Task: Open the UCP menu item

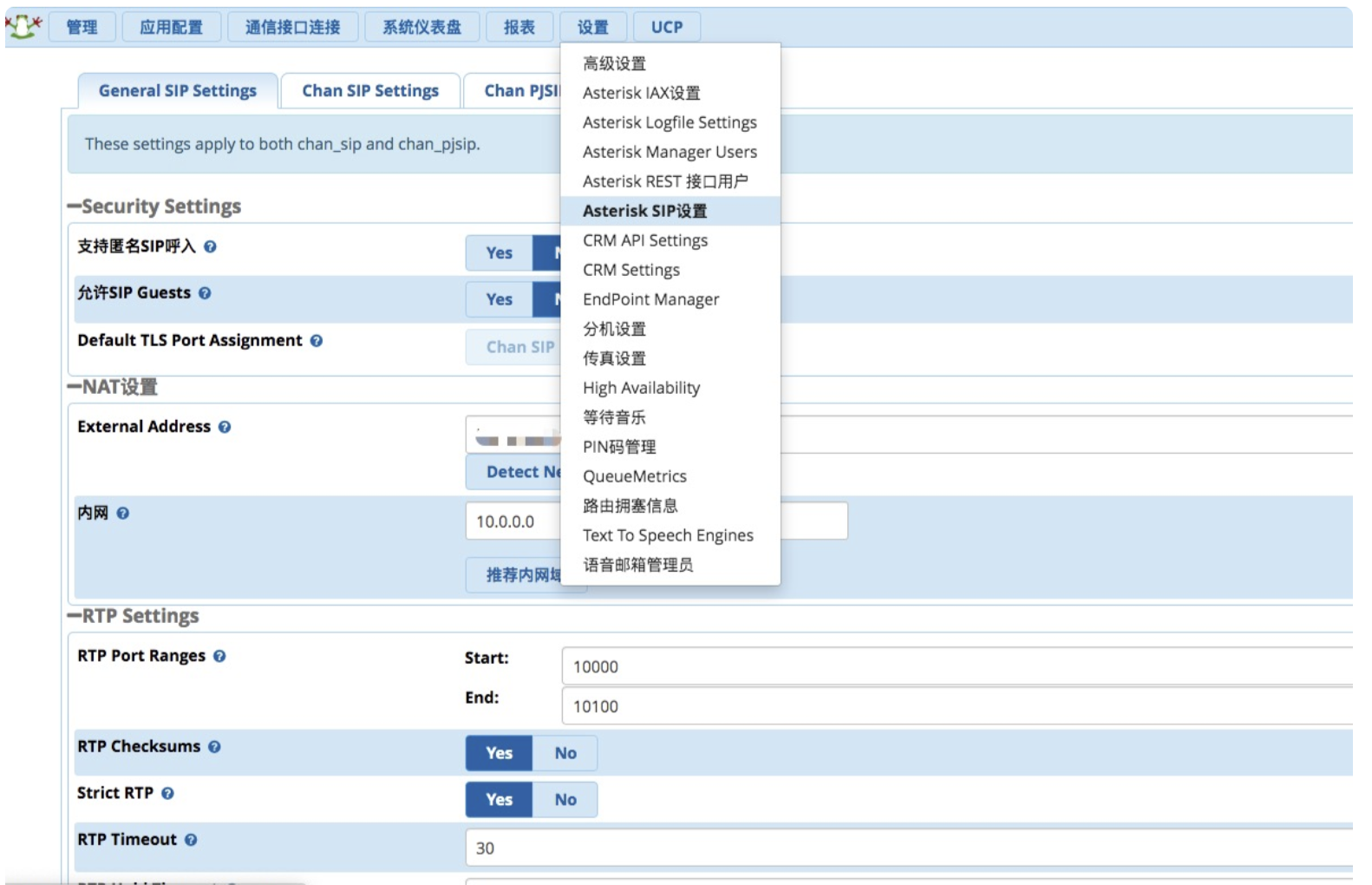Action: (667, 27)
